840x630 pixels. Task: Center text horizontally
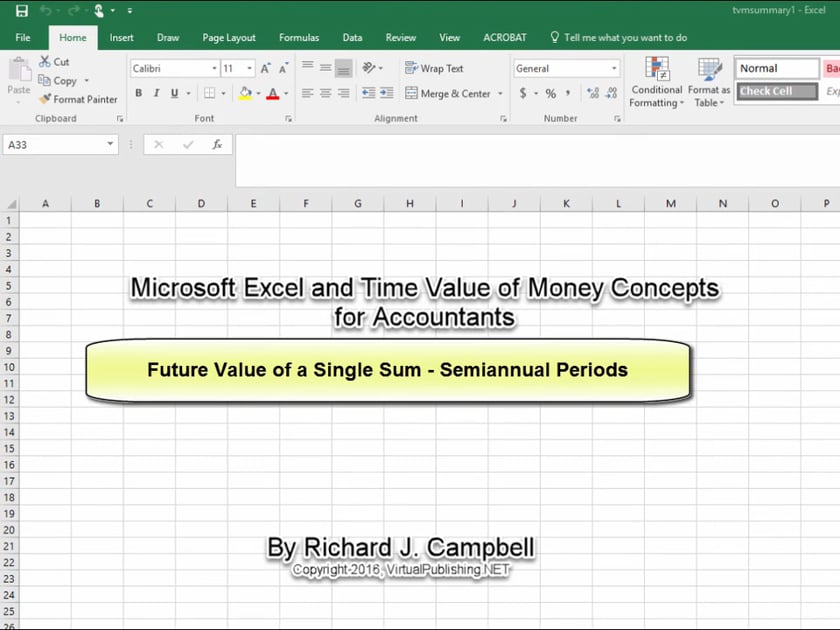click(x=325, y=93)
